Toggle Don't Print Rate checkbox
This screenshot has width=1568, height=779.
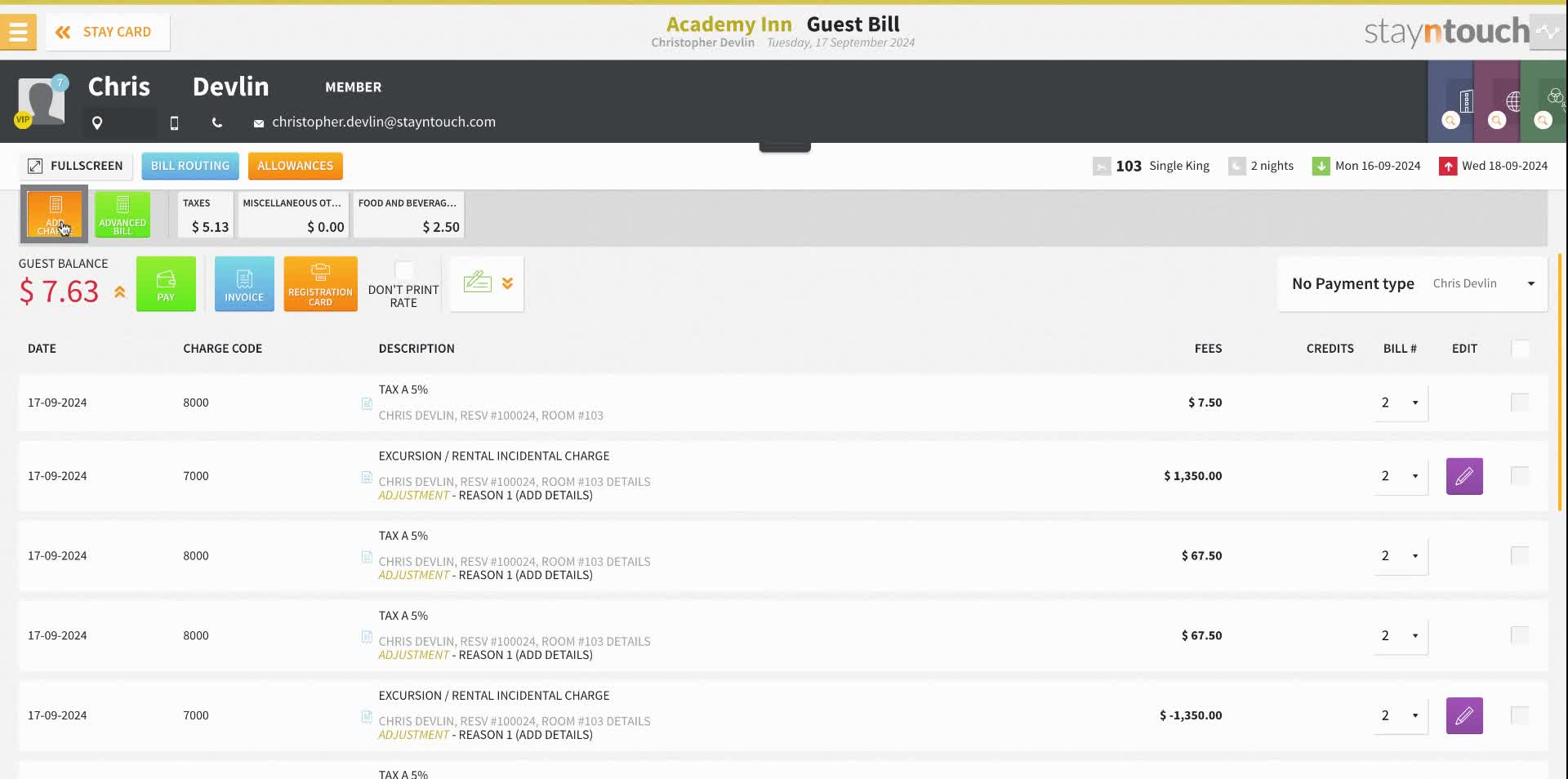[403, 269]
